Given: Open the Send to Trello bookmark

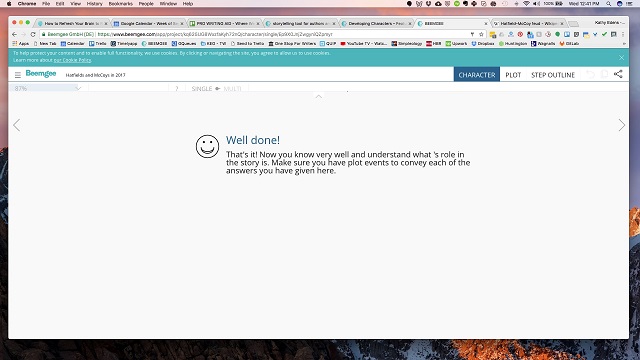Looking at the screenshot, I should point(247,43).
